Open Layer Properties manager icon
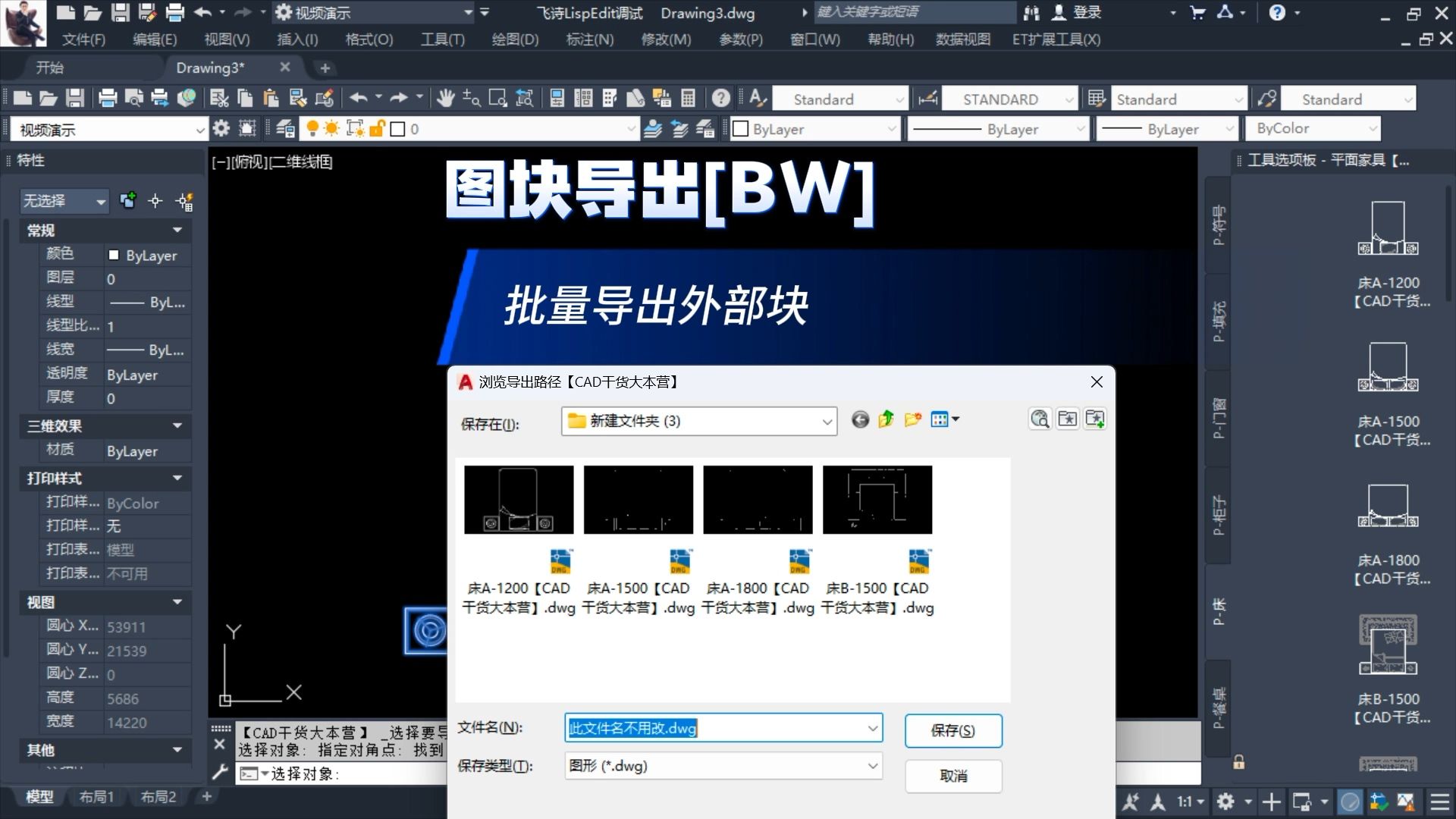 (x=285, y=129)
